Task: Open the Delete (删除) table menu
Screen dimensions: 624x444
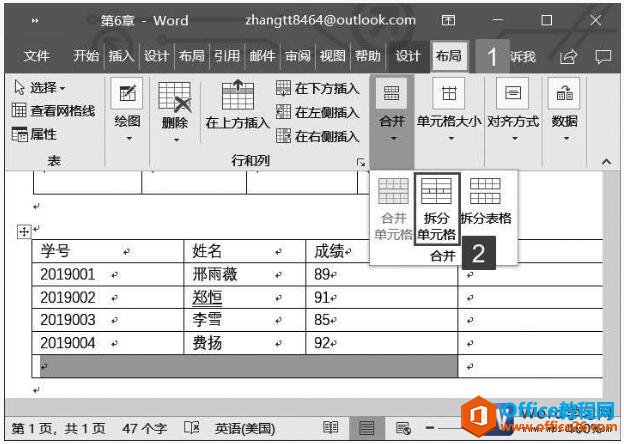Action: tap(175, 112)
